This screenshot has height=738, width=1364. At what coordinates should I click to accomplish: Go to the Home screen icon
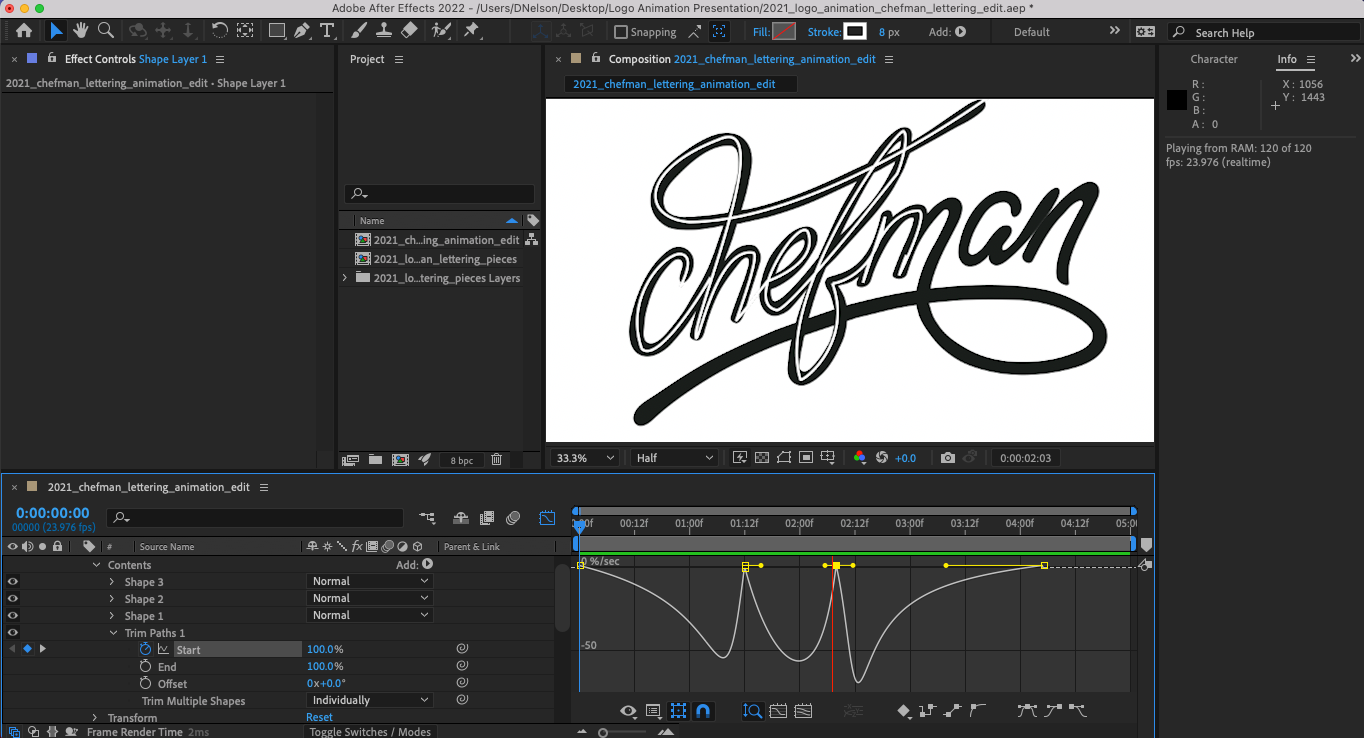[x=24, y=31]
